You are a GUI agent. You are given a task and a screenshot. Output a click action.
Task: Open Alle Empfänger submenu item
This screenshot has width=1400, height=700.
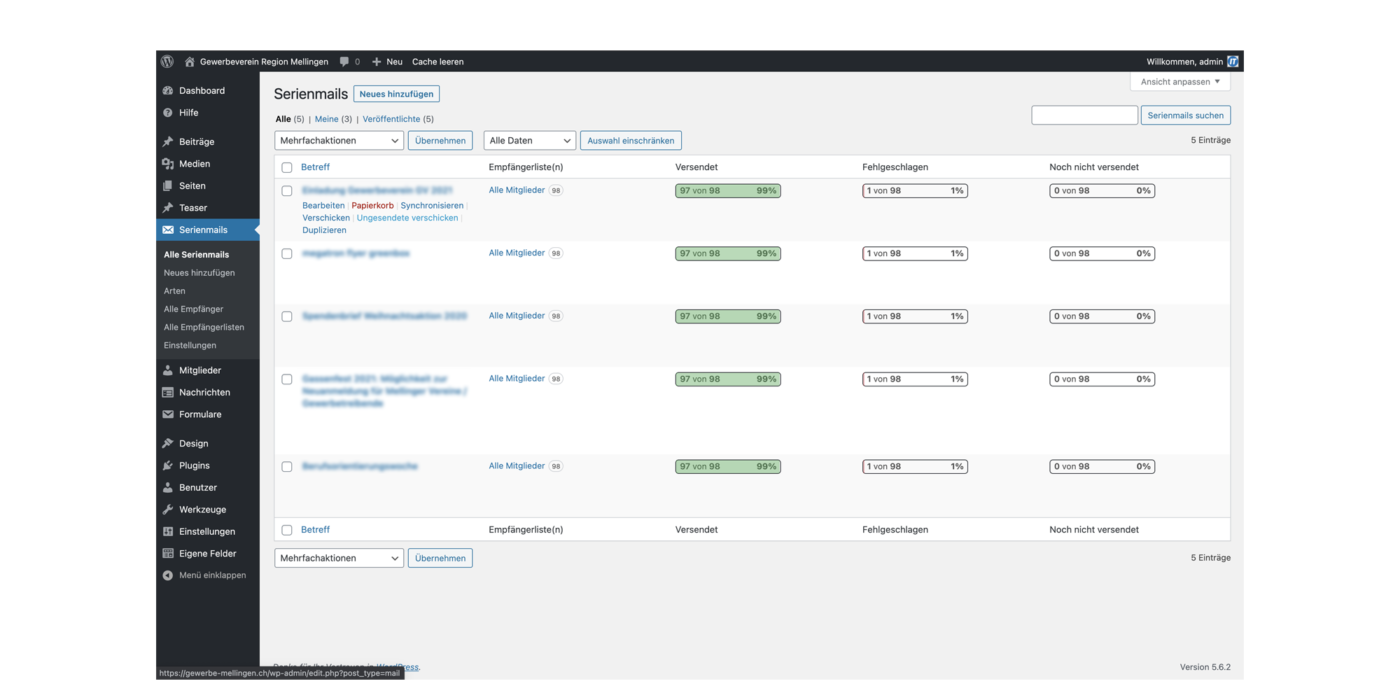coord(194,309)
